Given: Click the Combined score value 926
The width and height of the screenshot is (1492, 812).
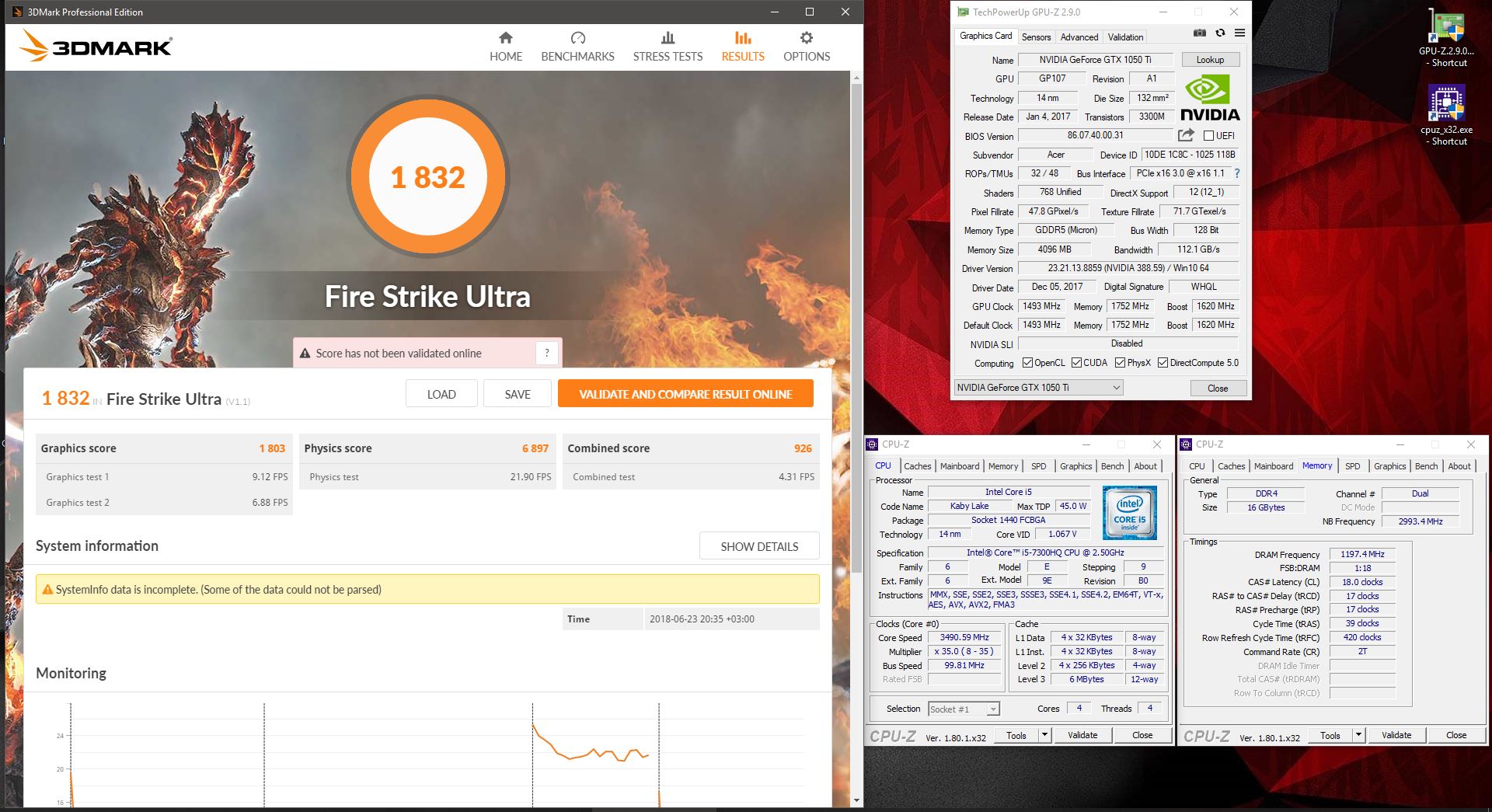Looking at the screenshot, I should click(803, 448).
